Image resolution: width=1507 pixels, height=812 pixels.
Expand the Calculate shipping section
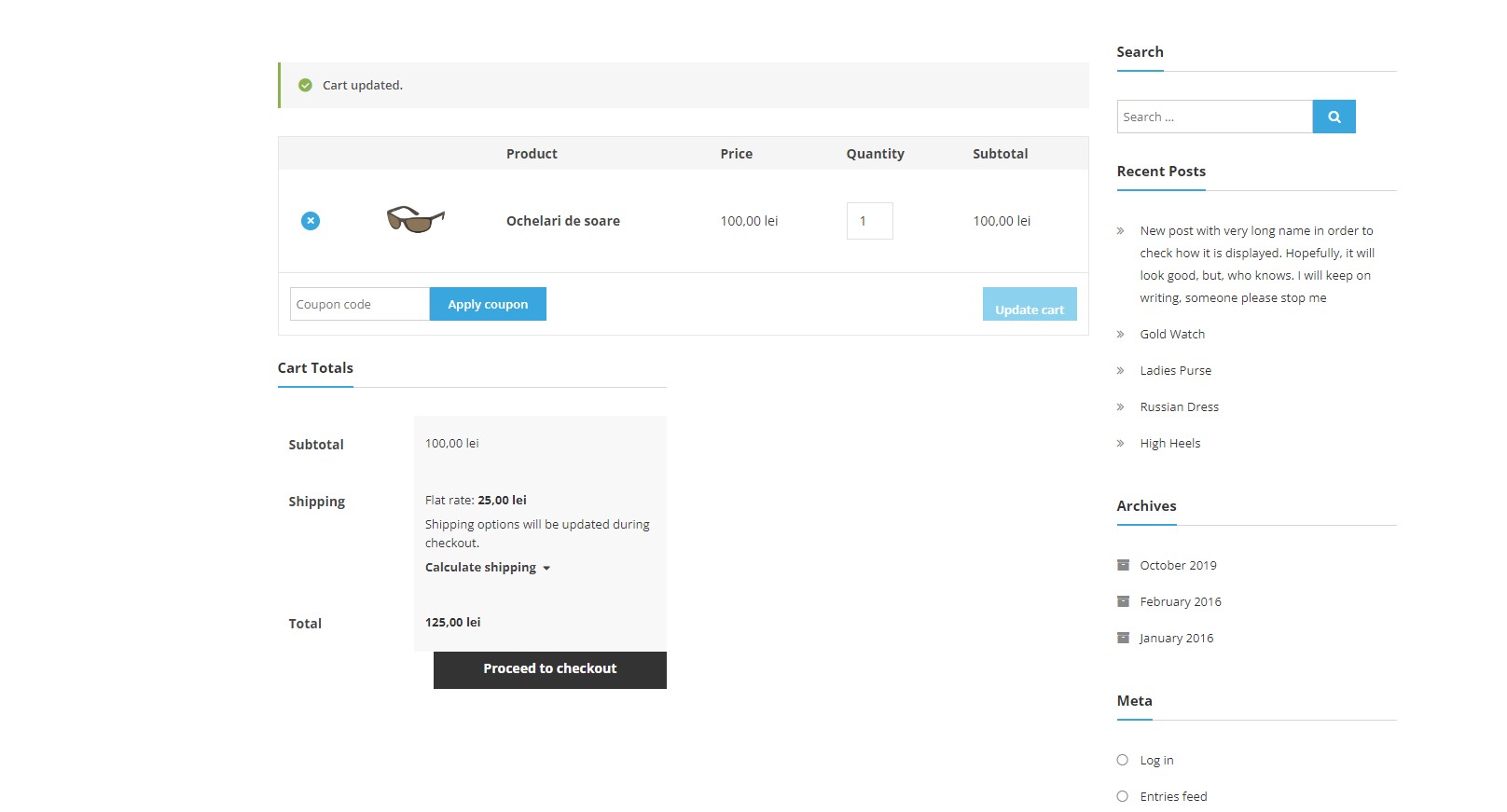coord(488,567)
